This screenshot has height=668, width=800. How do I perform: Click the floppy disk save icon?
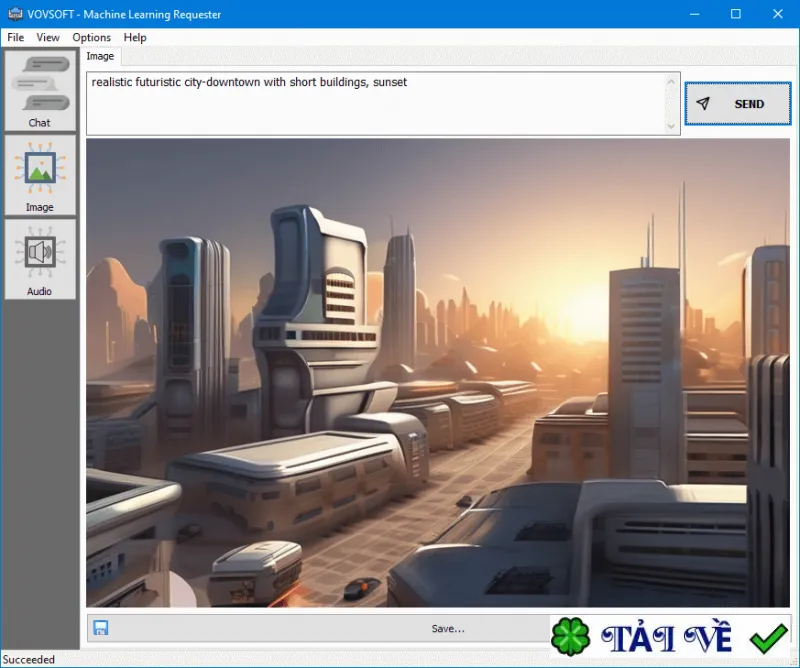point(101,628)
